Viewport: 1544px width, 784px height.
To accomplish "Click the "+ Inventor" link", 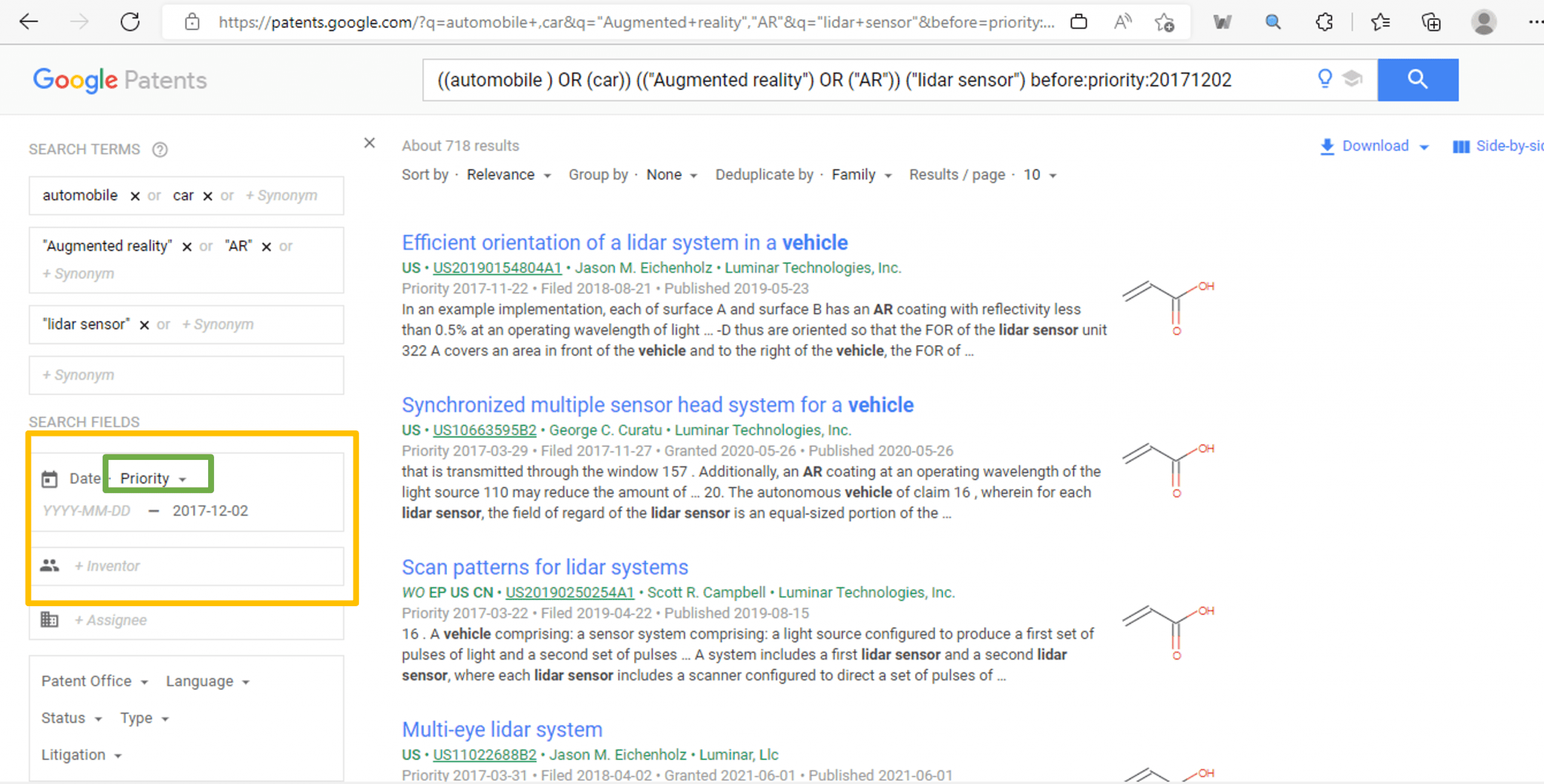I will tap(107, 565).
